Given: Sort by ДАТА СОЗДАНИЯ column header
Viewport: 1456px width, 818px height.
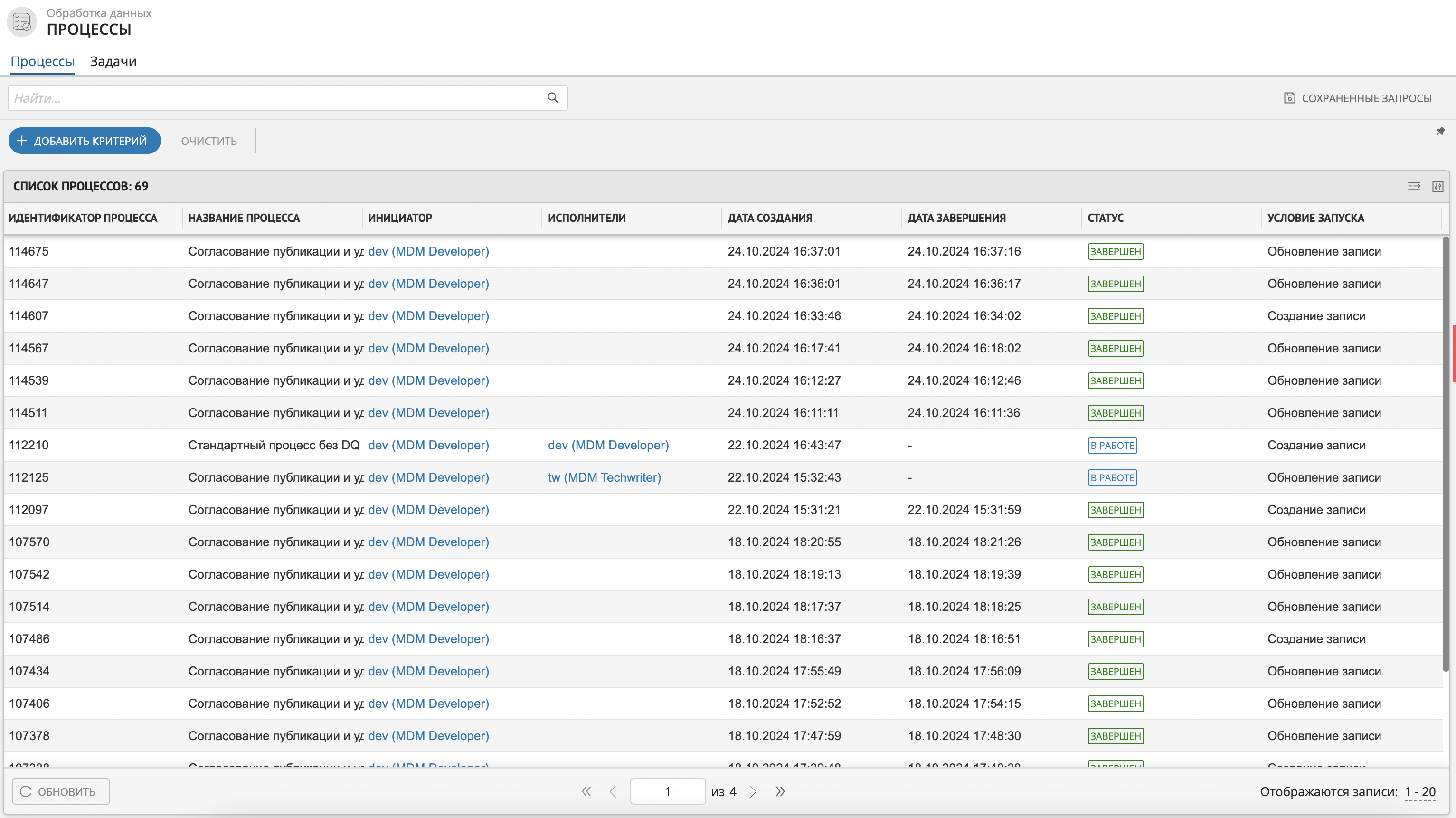Looking at the screenshot, I should [x=770, y=218].
